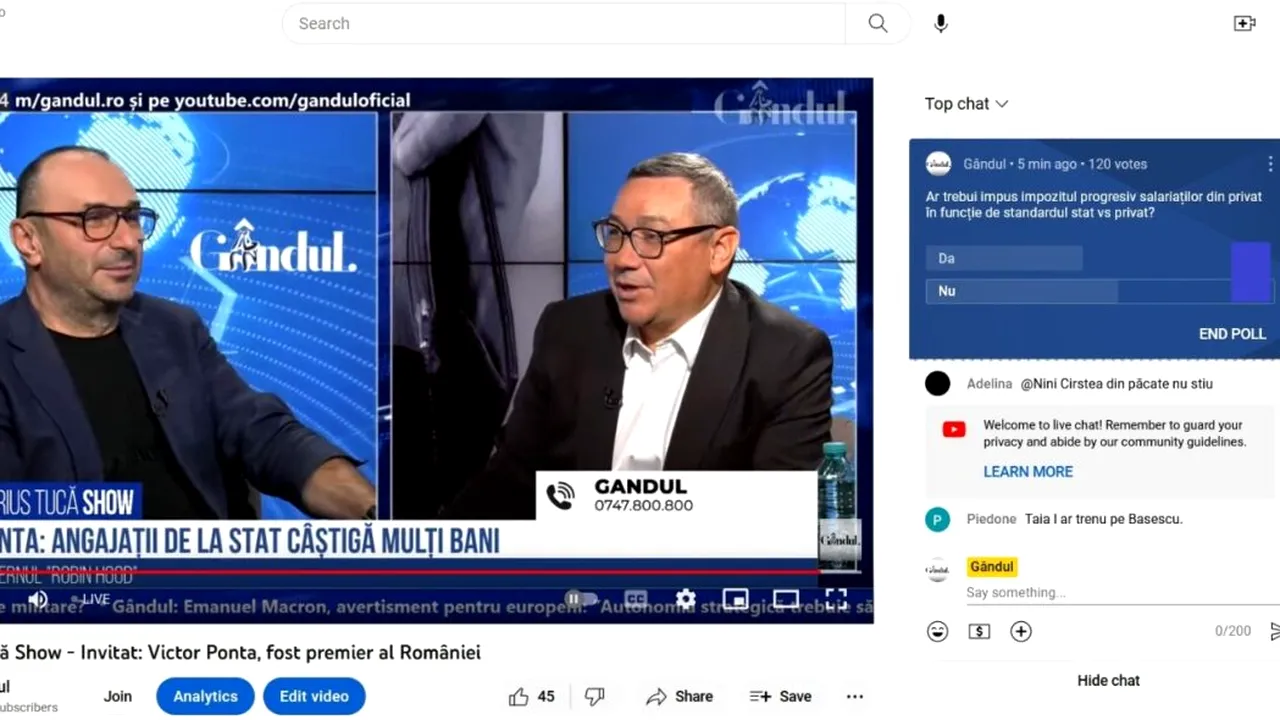1280x720 pixels.
Task: Enter fullscreen with the expand icon
Action: (x=837, y=597)
